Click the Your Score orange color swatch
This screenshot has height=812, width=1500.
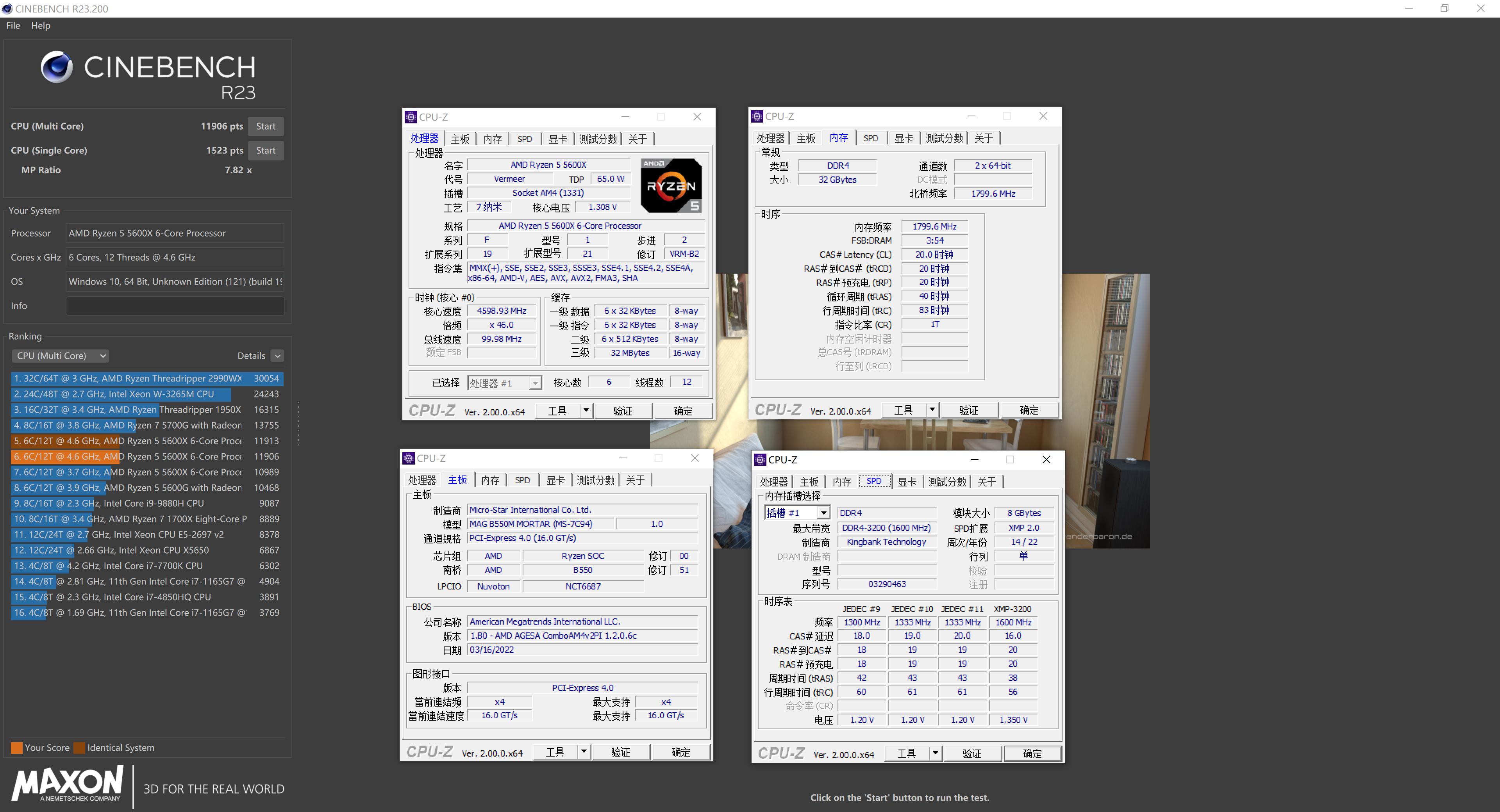(17, 748)
